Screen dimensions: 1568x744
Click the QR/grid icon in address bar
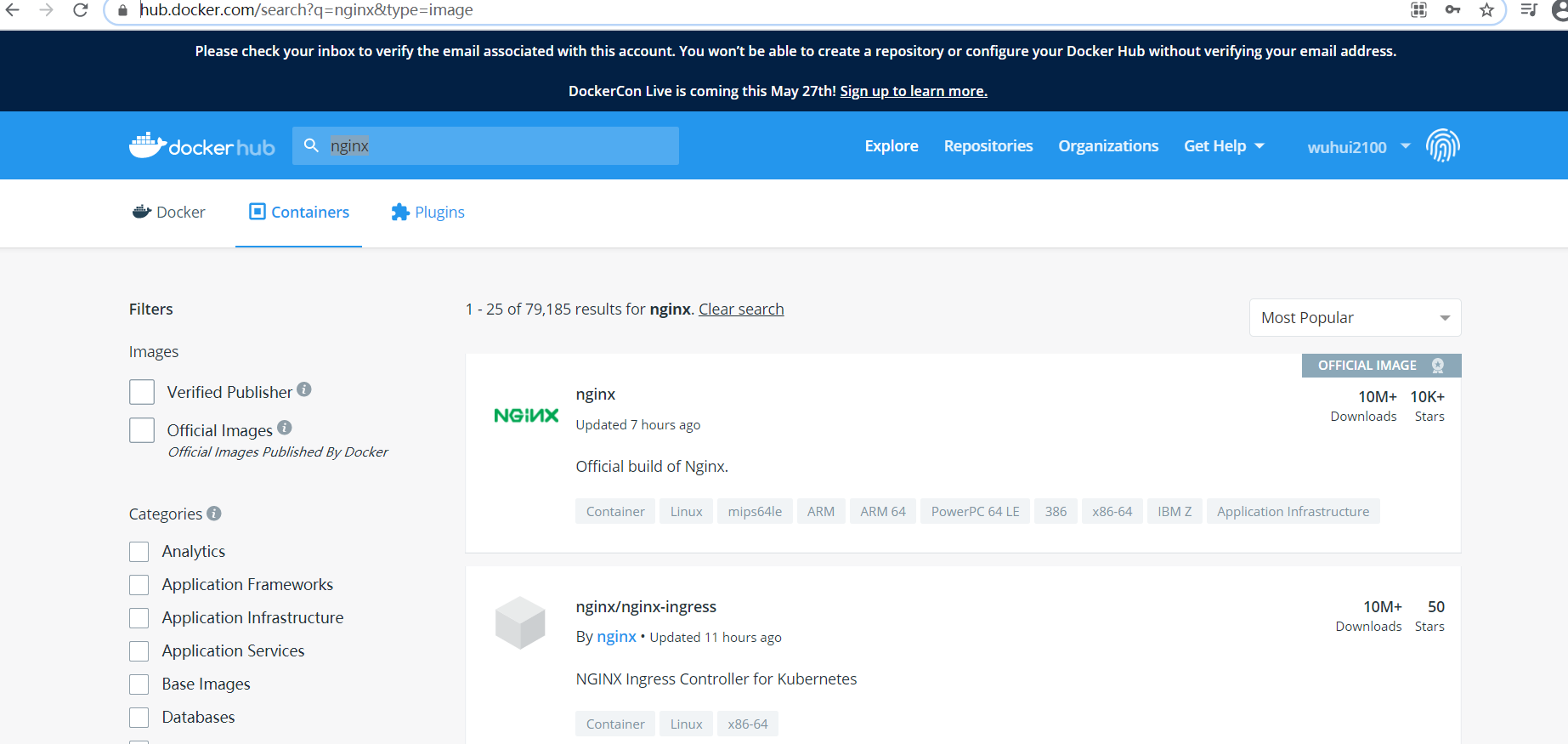point(1418,10)
